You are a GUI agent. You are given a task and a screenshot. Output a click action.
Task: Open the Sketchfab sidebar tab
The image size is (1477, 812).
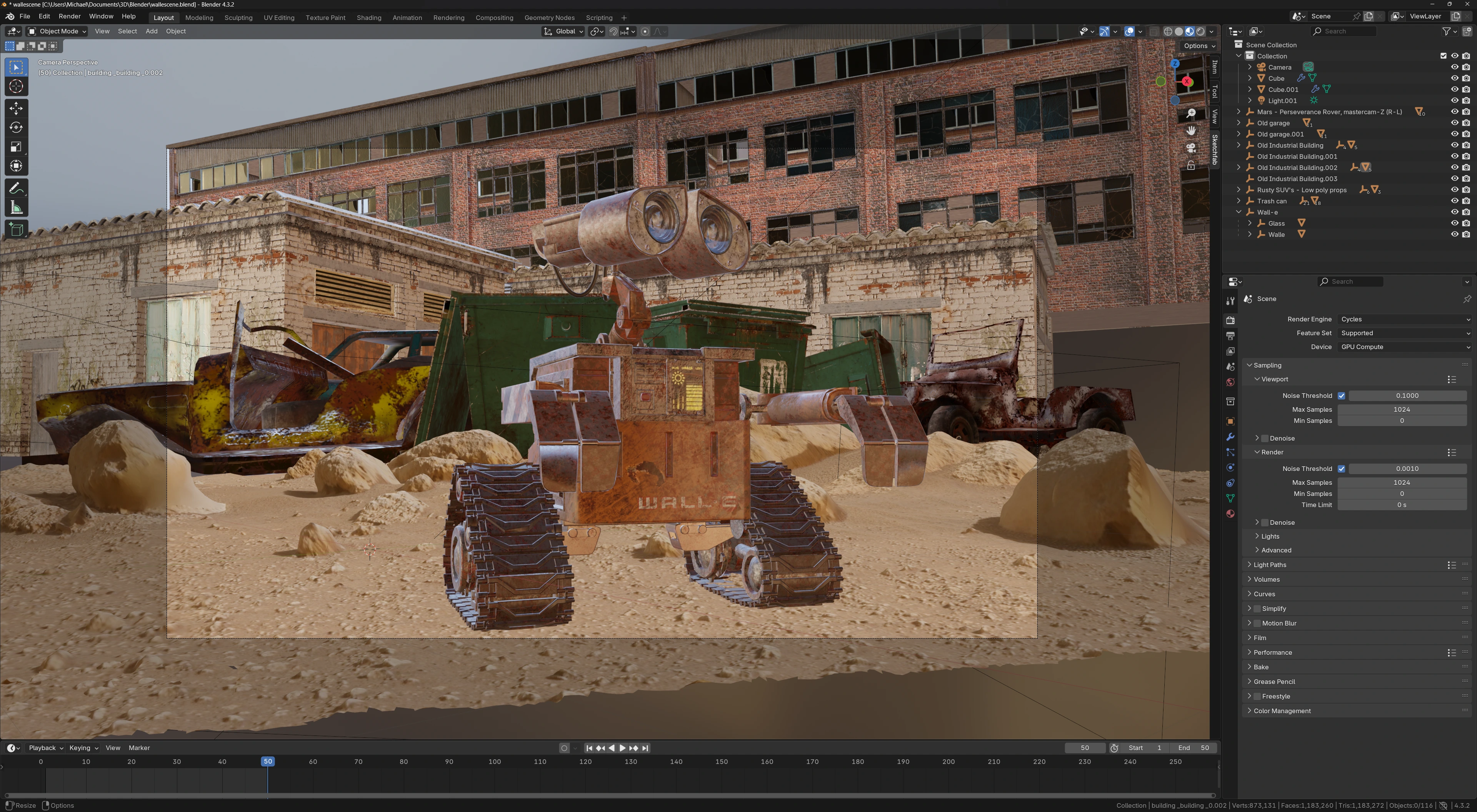pos(1214,150)
